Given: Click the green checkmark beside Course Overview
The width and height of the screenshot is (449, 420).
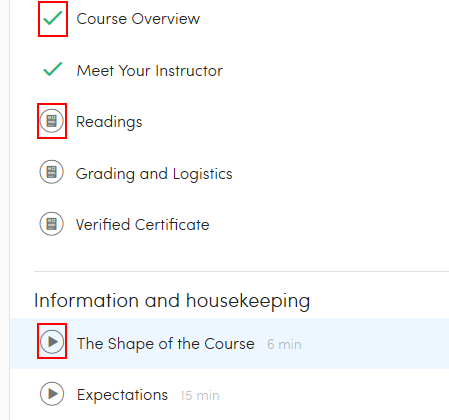Looking at the screenshot, I should tap(53, 18).
